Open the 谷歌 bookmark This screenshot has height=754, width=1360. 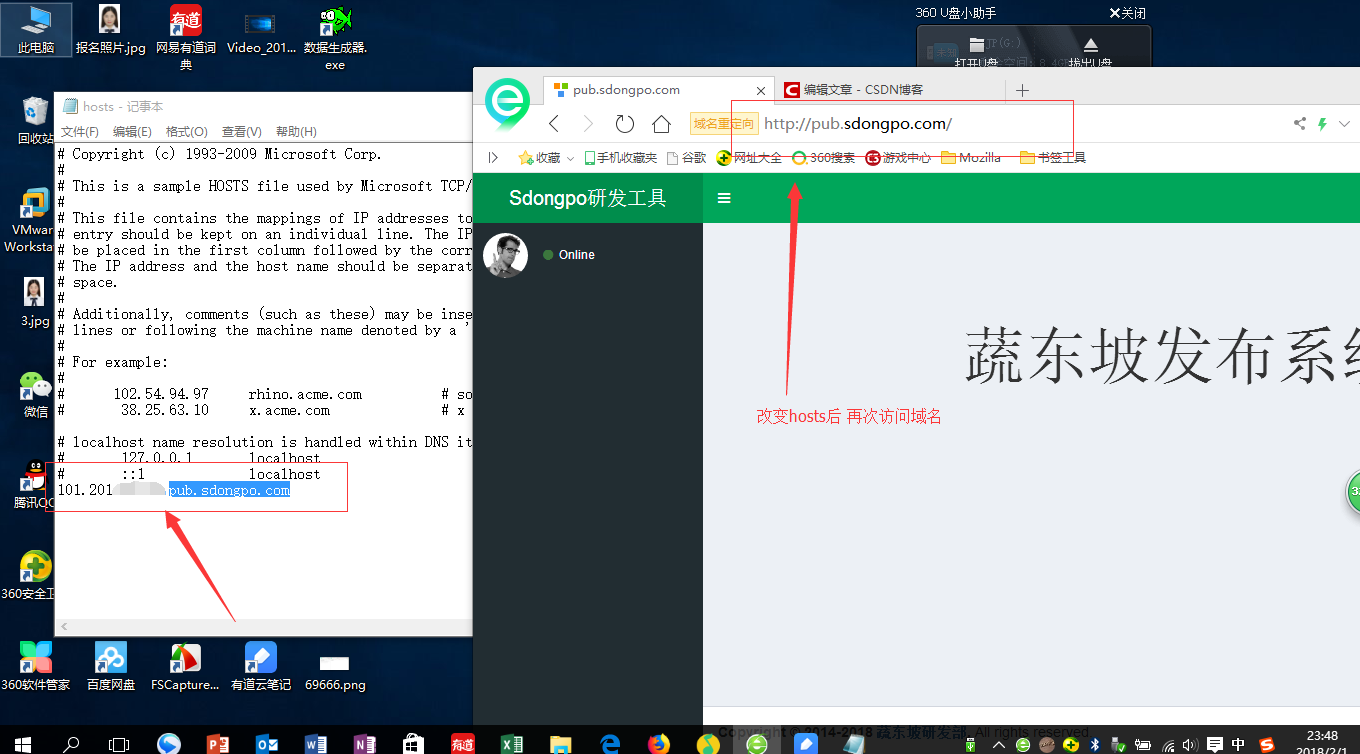pyautogui.click(x=686, y=157)
